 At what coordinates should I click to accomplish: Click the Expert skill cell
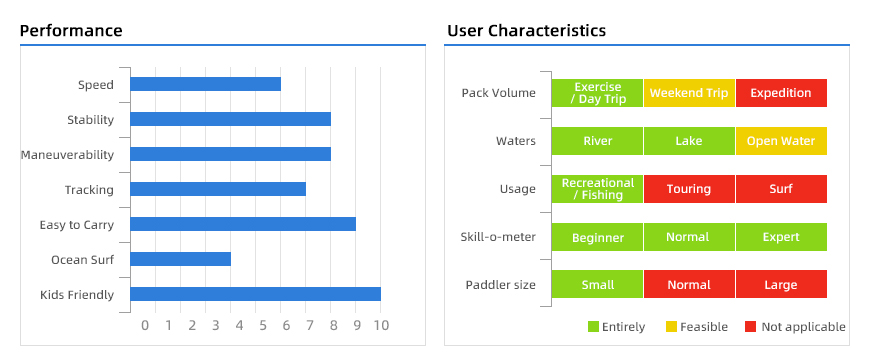pyautogui.click(x=781, y=237)
